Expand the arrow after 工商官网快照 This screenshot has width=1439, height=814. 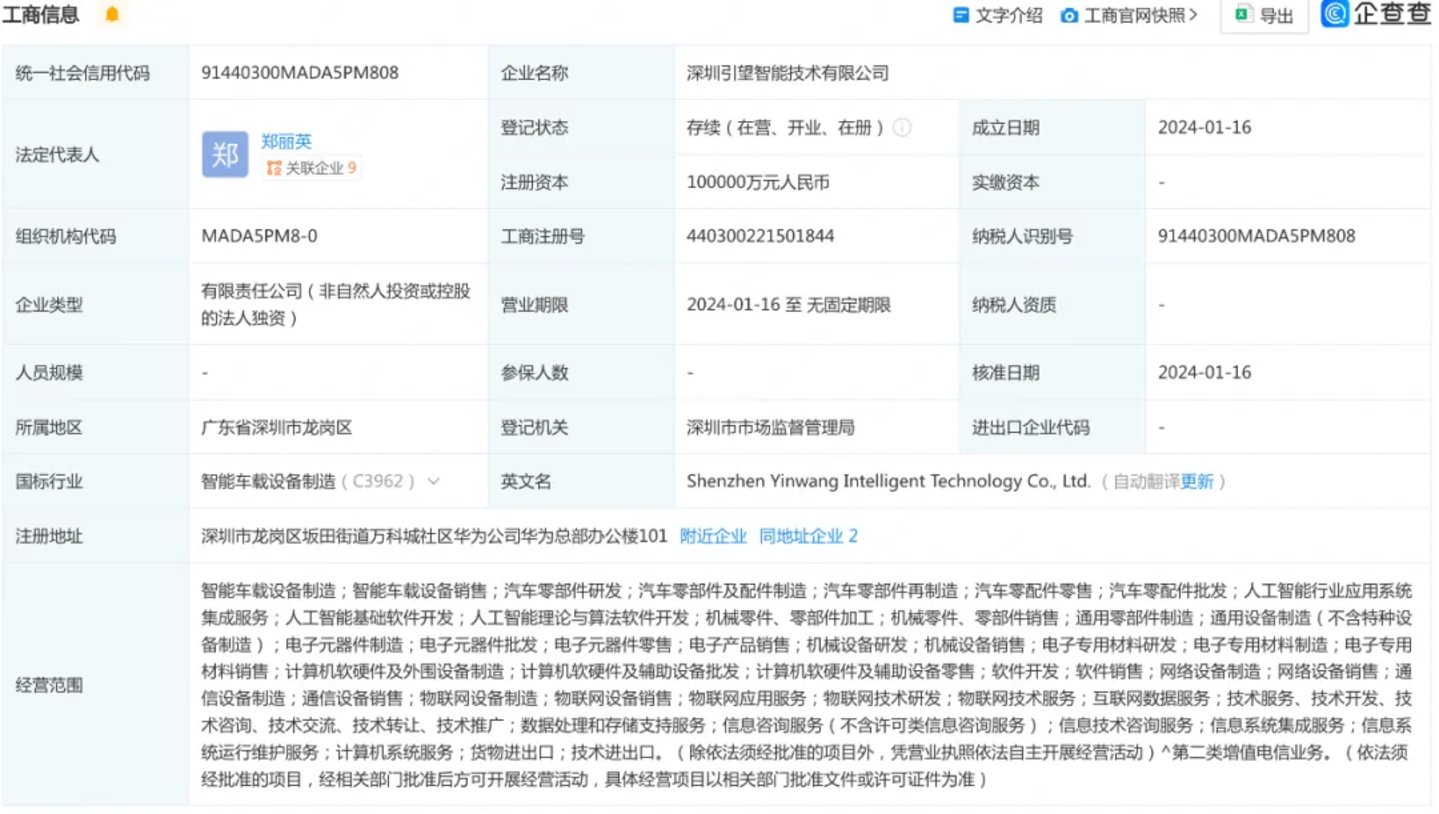point(1194,15)
